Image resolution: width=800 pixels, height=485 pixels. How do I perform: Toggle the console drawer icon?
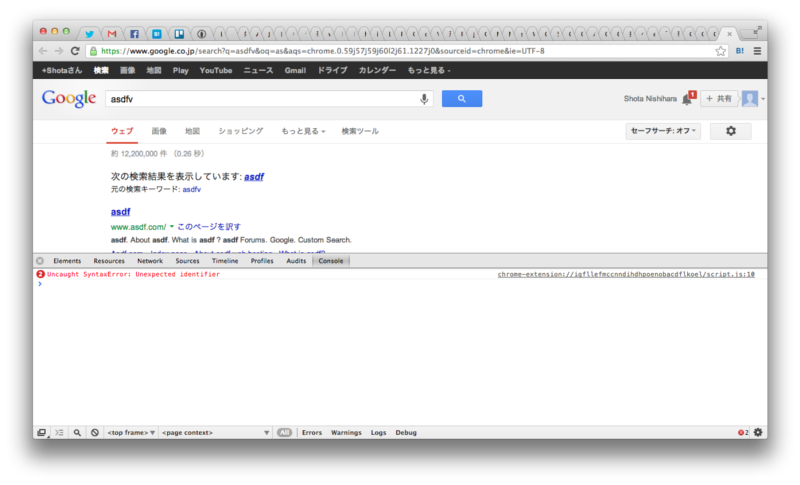coord(59,432)
